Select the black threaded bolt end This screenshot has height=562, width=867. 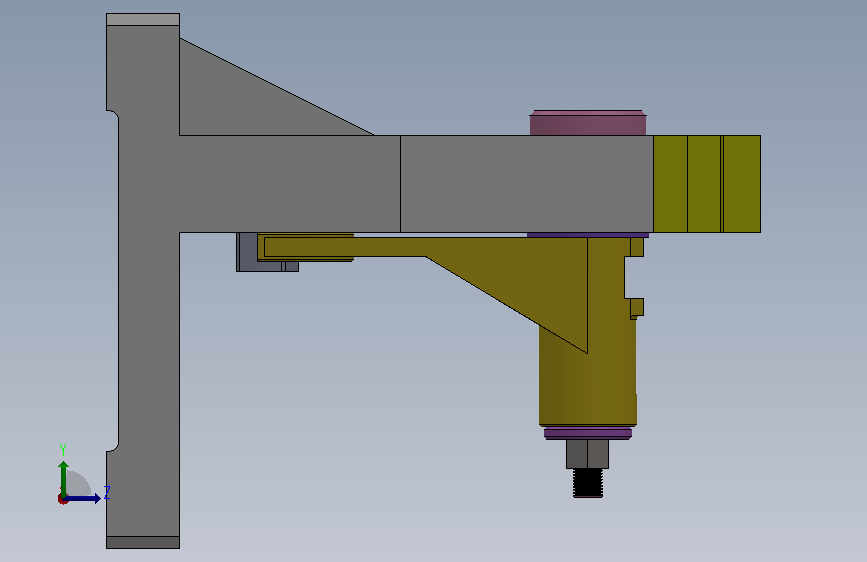click(x=588, y=483)
